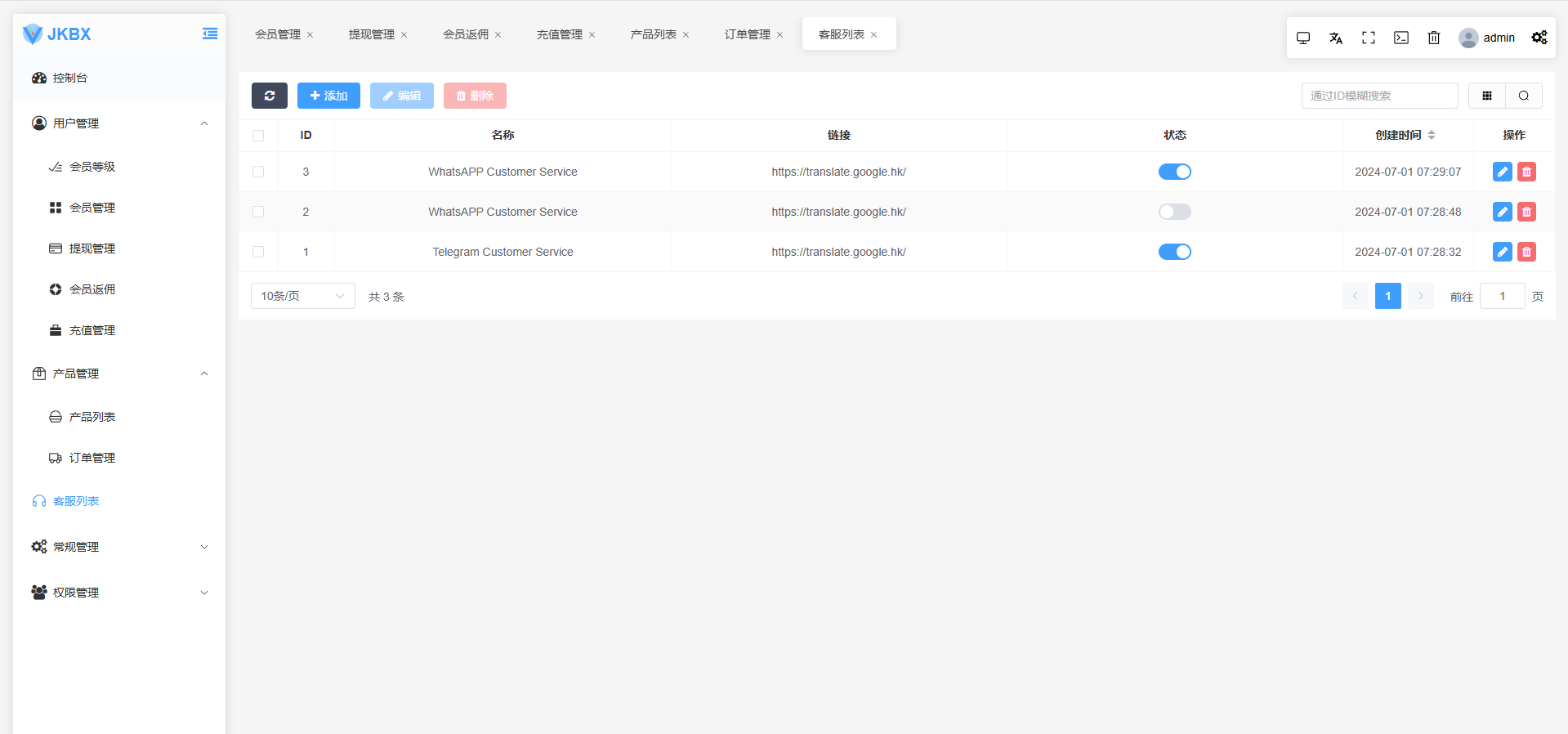Open 会员返佣 in sidebar
The height and width of the screenshot is (734, 1568).
pyautogui.click(x=119, y=289)
